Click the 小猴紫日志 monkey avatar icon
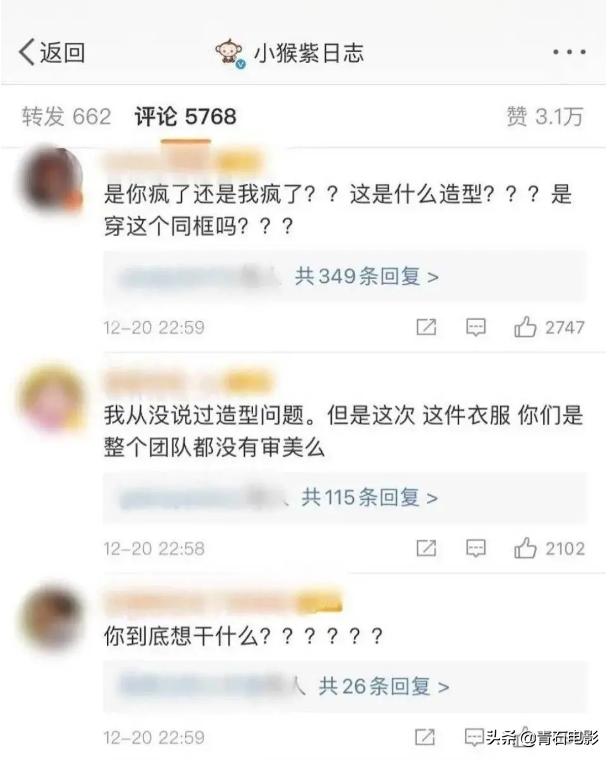This screenshot has height=760, width=613. pyautogui.click(x=230, y=53)
